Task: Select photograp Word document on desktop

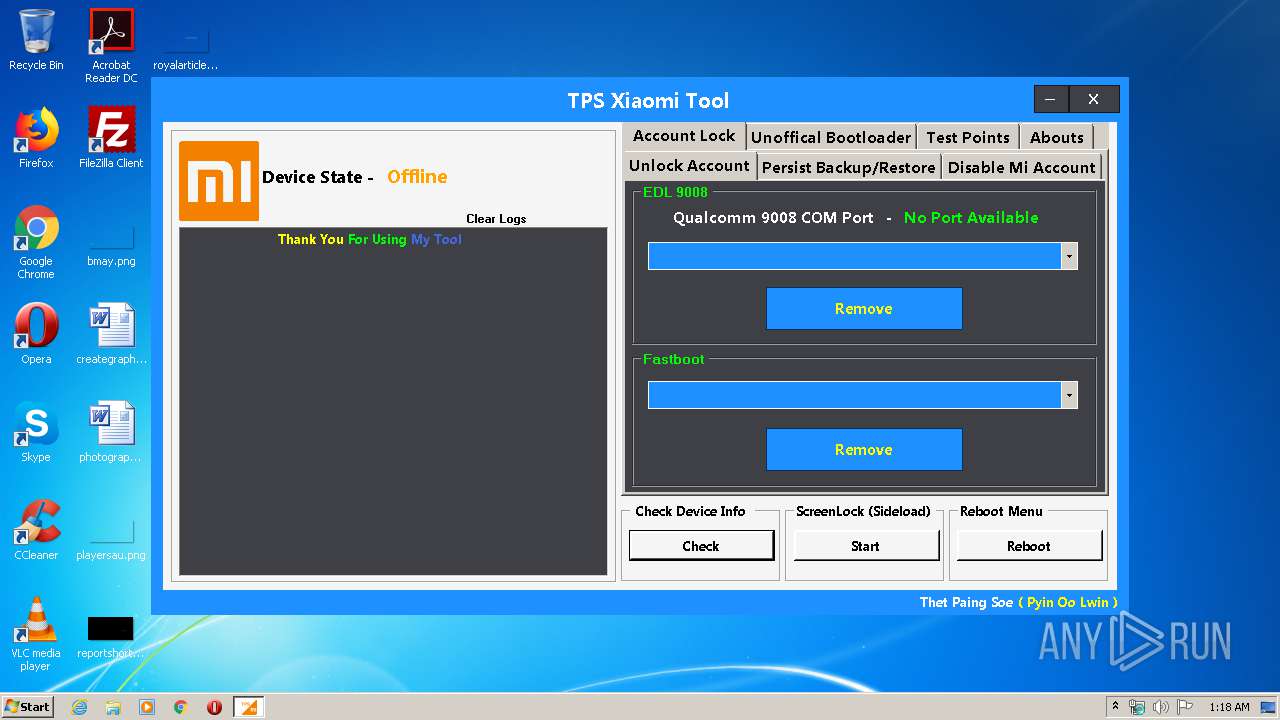Action: click(111, 432)
